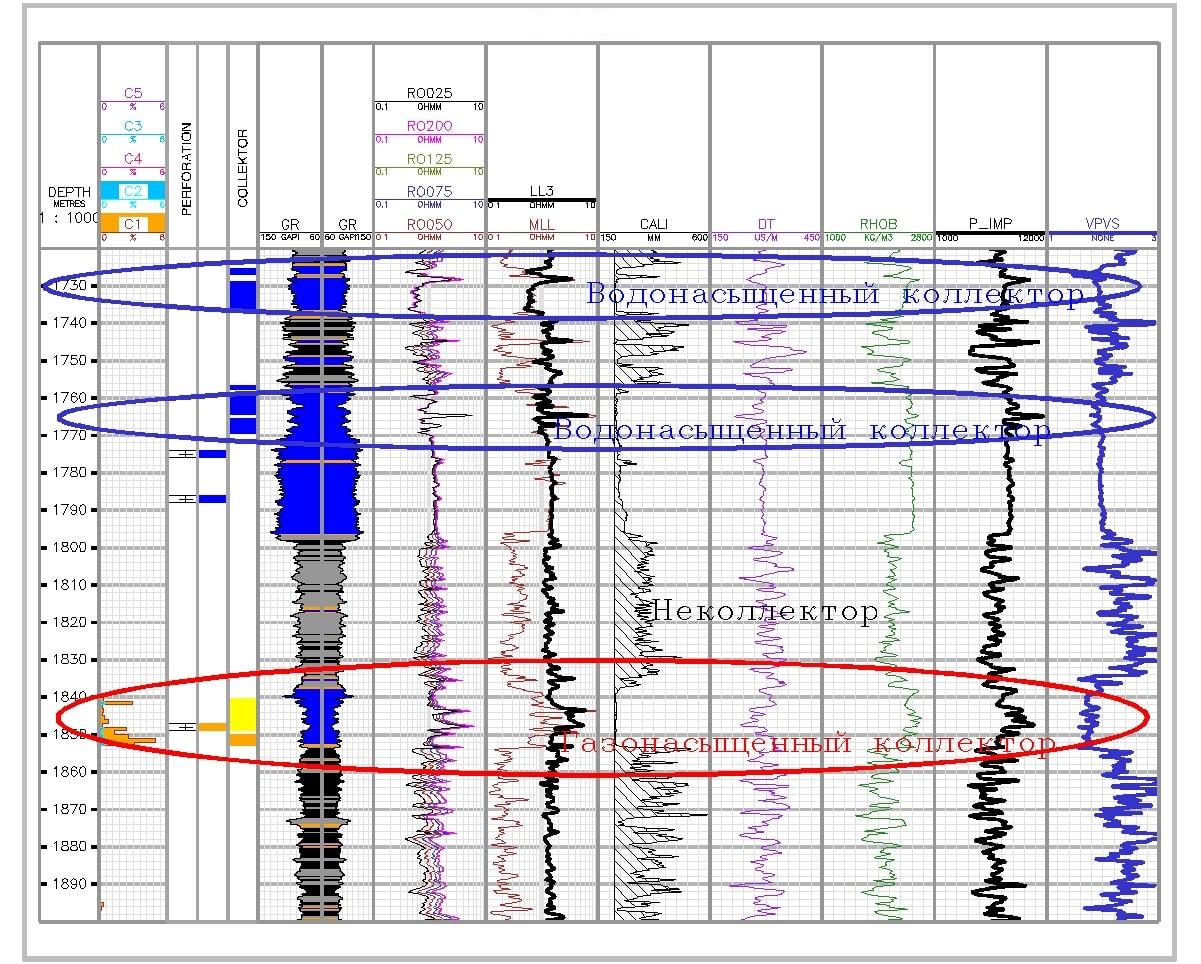Screen dimensions: 1201x964
Task: Select the C5 curve header
Action: click(132, 93)
